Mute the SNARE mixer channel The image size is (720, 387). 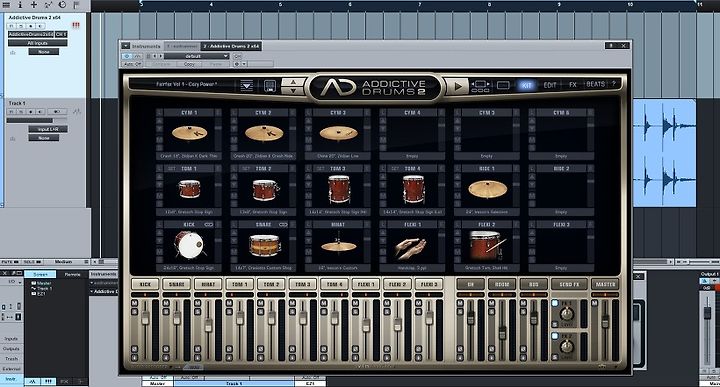coord(166,303)
